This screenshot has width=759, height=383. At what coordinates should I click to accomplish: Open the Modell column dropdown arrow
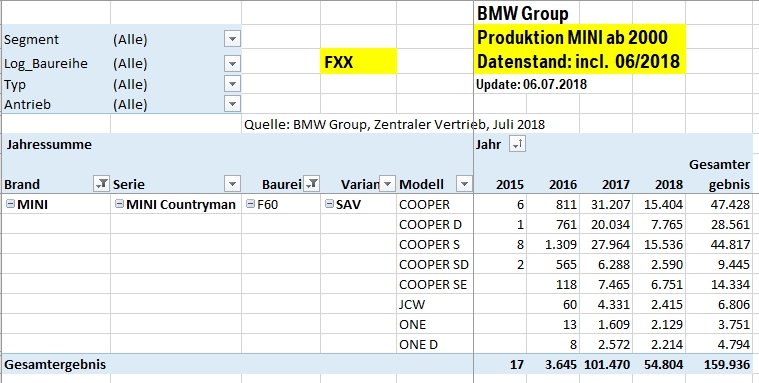pos(464,184)
